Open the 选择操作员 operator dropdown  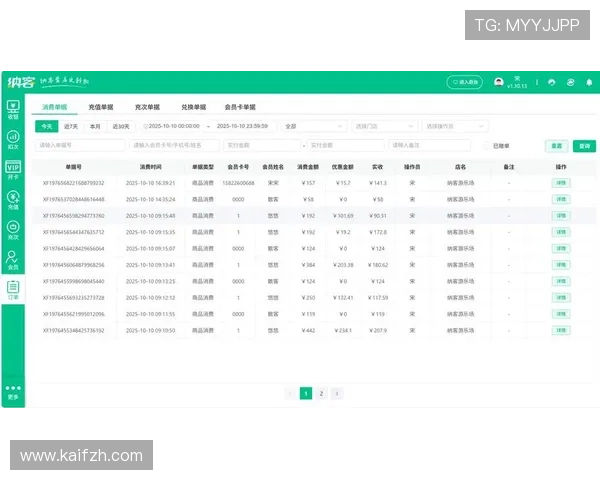pyautogui.click(x=455, y=126)
